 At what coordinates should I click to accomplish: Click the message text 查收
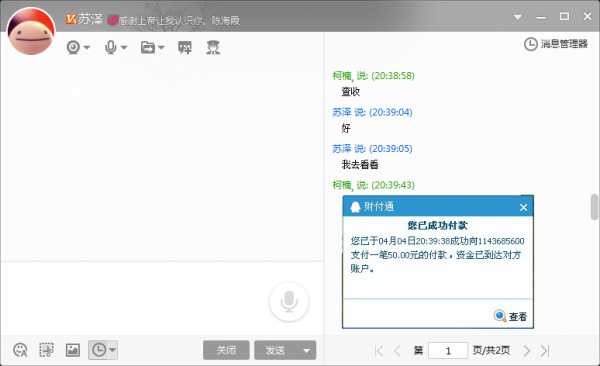click(x=351, y=92)
